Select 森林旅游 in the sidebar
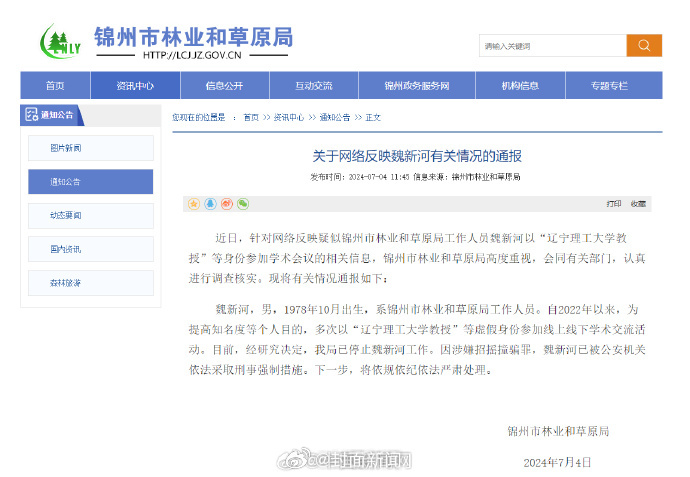Viewport: 690px width, 477px height. point(91,283)
